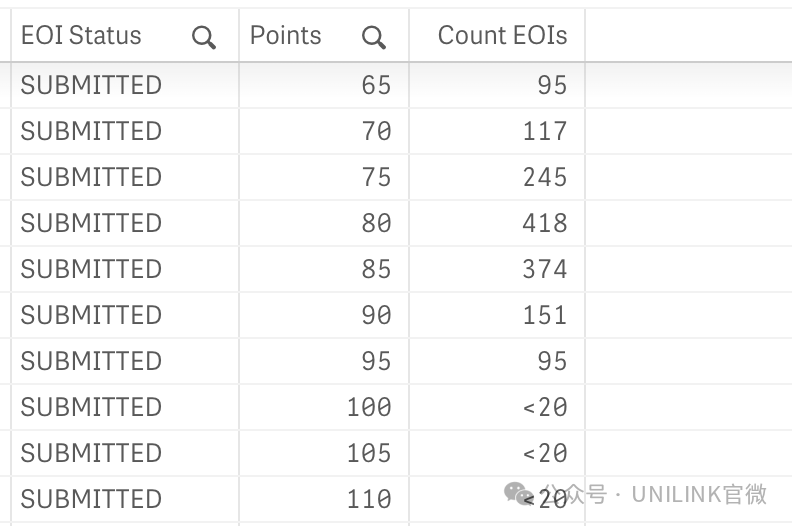Click Count EOIs cell showing 418
The height and width of the screenshot is (526, 792).
(545, 223)
